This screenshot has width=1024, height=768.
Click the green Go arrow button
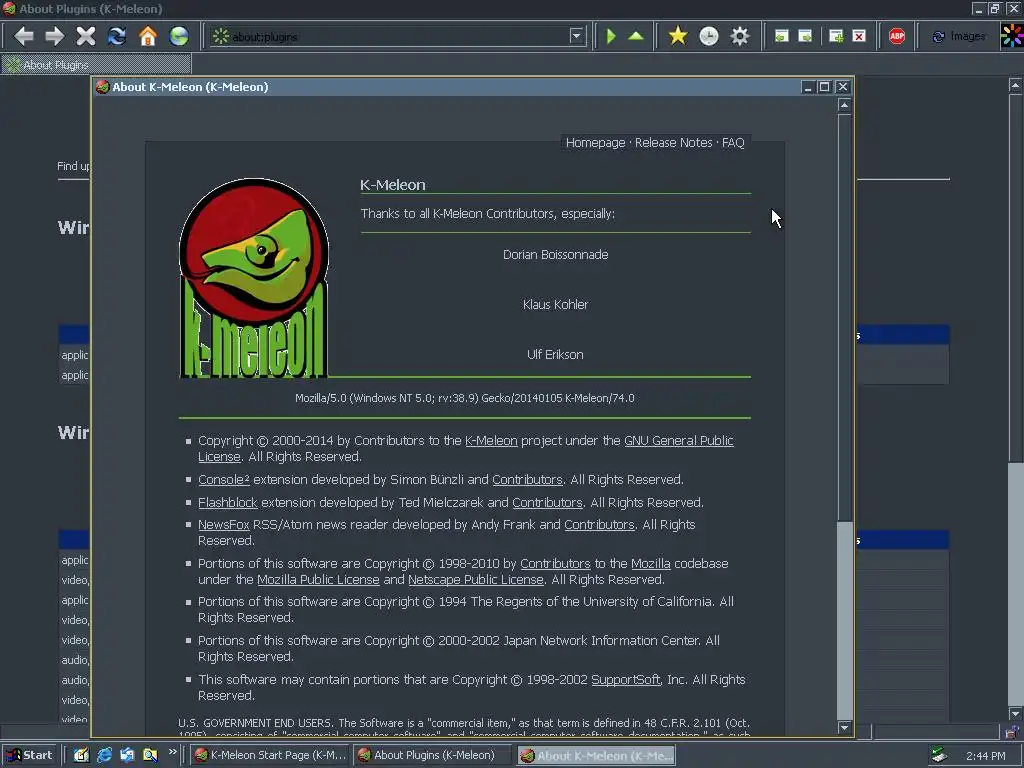coord(611,36)
